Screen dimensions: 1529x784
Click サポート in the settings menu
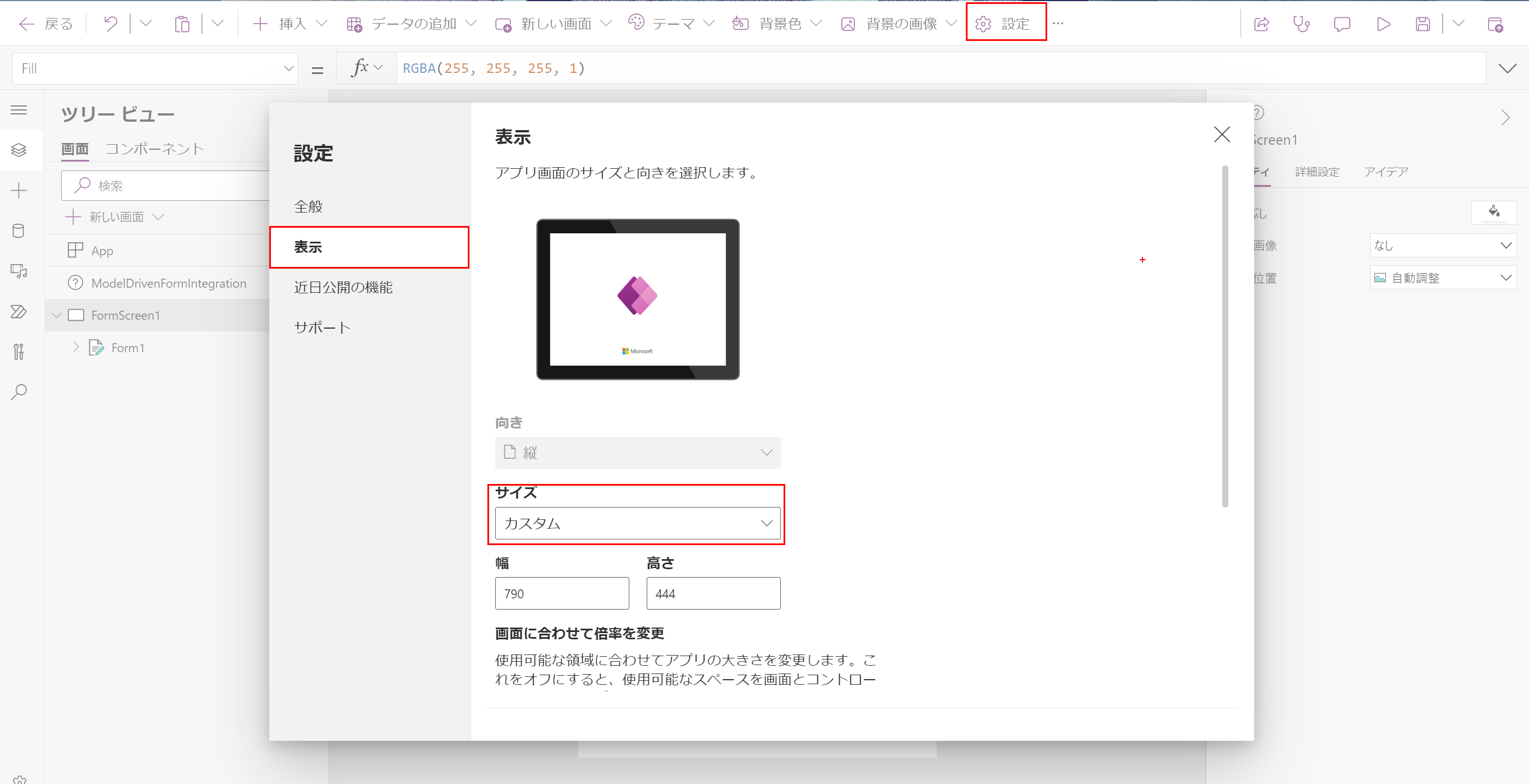pos(321,326)
